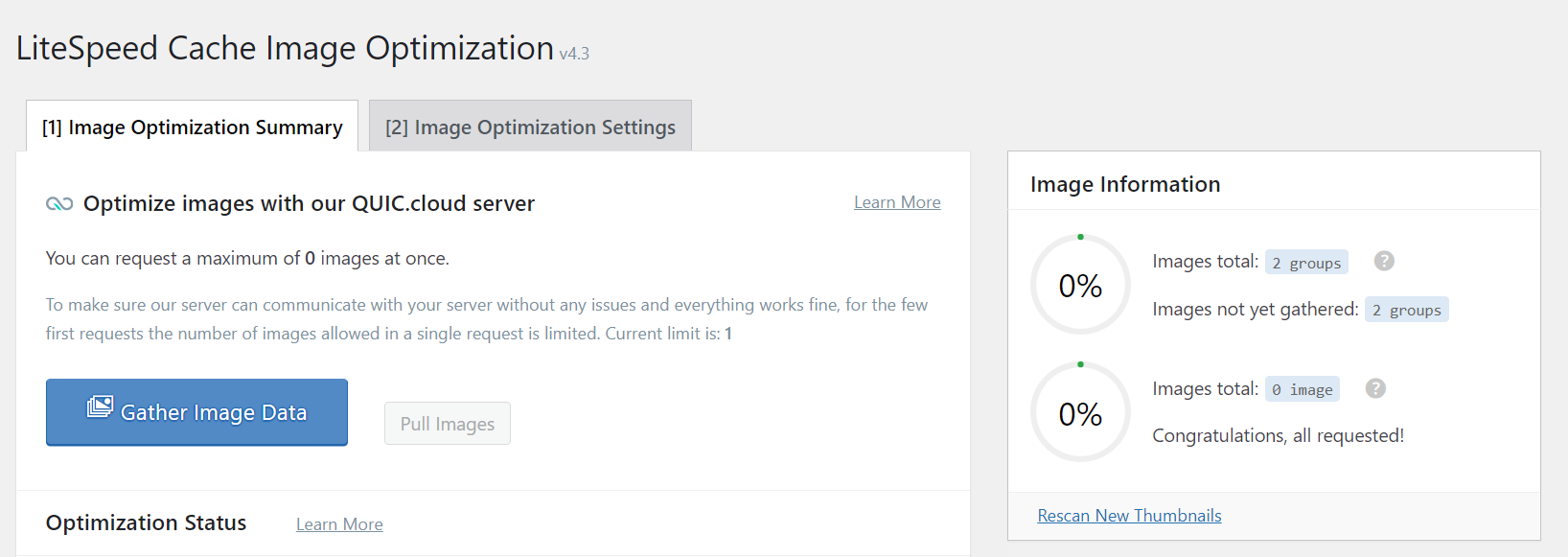Click the QUIC.cloud link icon beside the heading
Viewport: 1568px width, 557px height.
pos(59,203)
